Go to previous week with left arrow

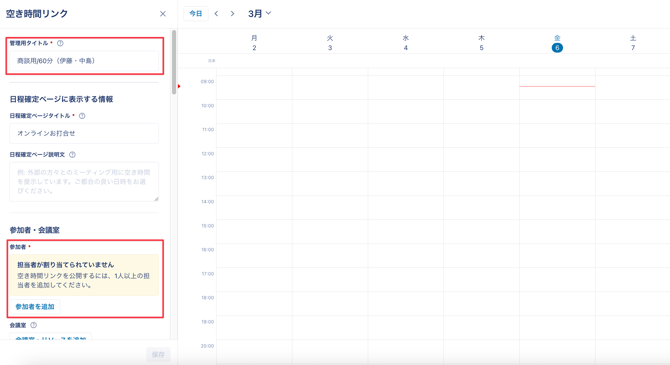click(x=216, y=14)
